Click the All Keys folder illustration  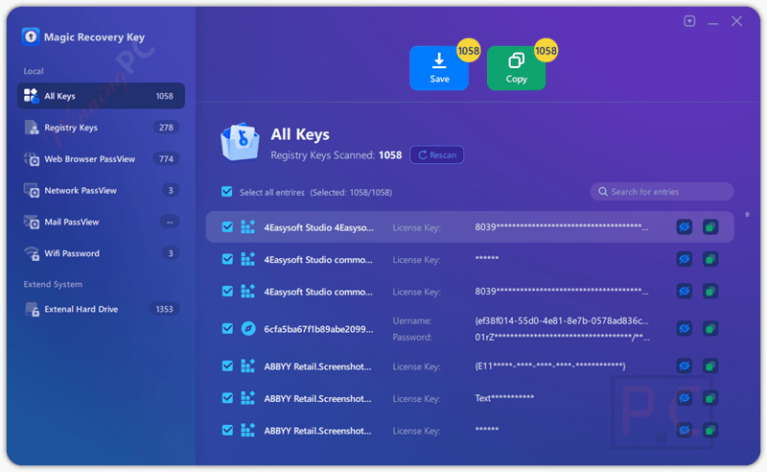240,142
